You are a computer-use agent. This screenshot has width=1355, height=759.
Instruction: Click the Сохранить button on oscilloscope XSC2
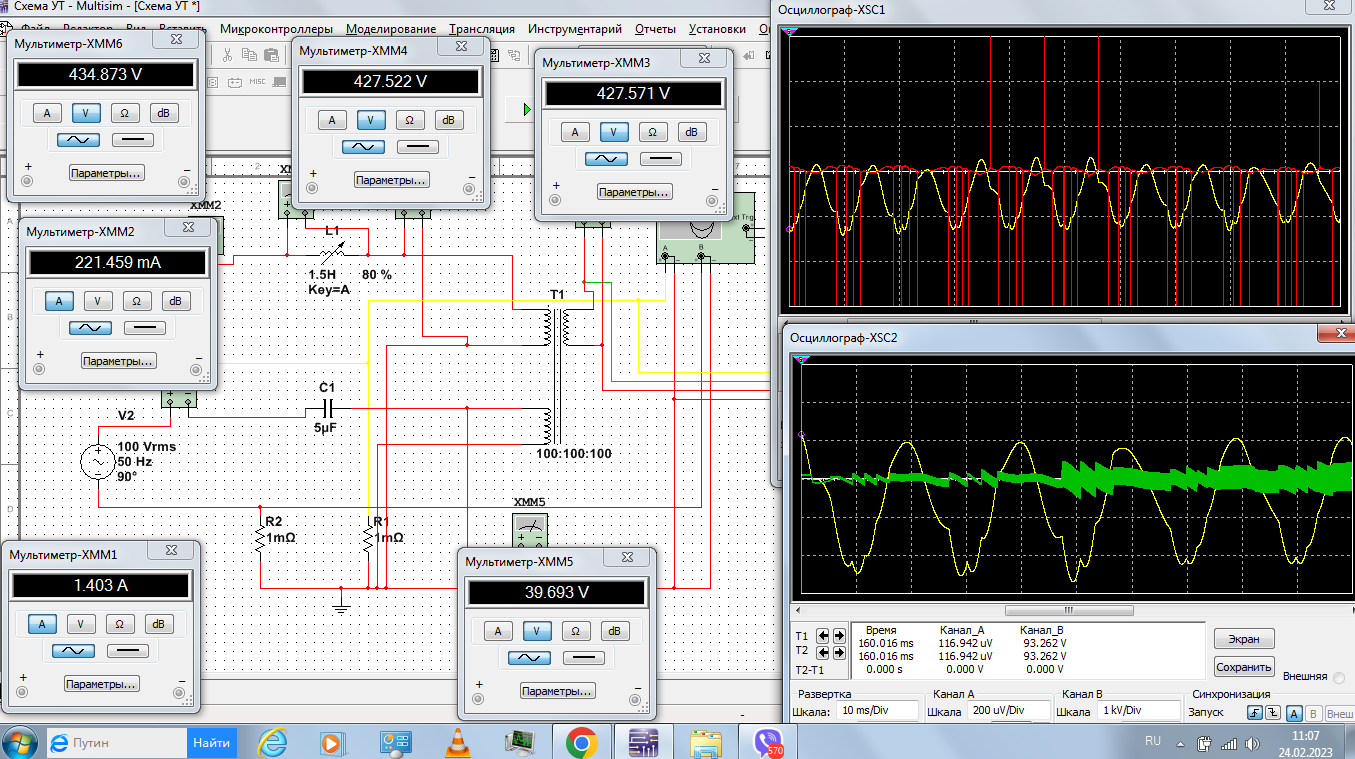[x=1244, y=667]
